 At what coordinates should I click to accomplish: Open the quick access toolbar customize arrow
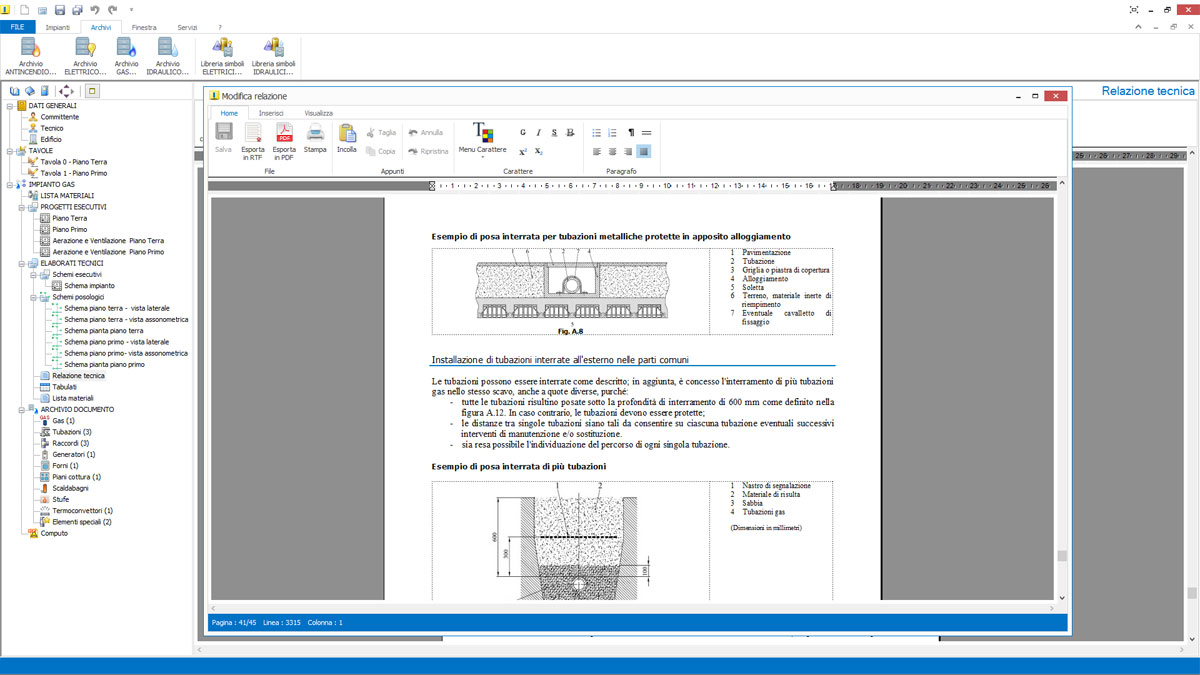pos(131,9)
